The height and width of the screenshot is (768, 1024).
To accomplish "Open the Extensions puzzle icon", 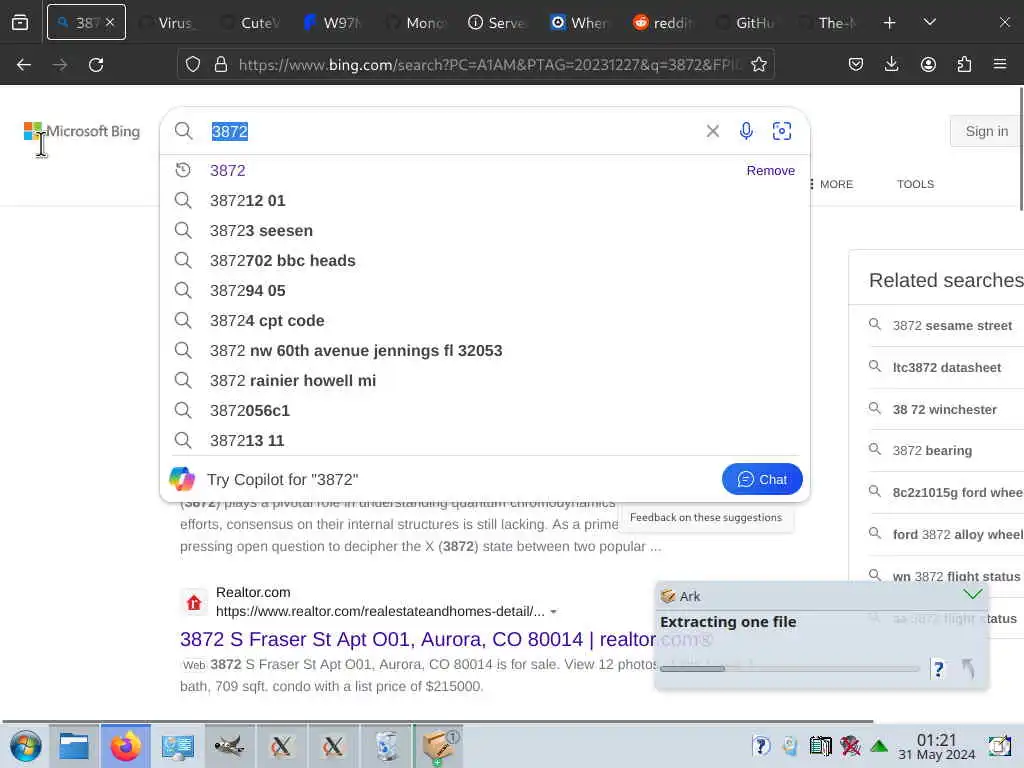I will tap(964, 64).
